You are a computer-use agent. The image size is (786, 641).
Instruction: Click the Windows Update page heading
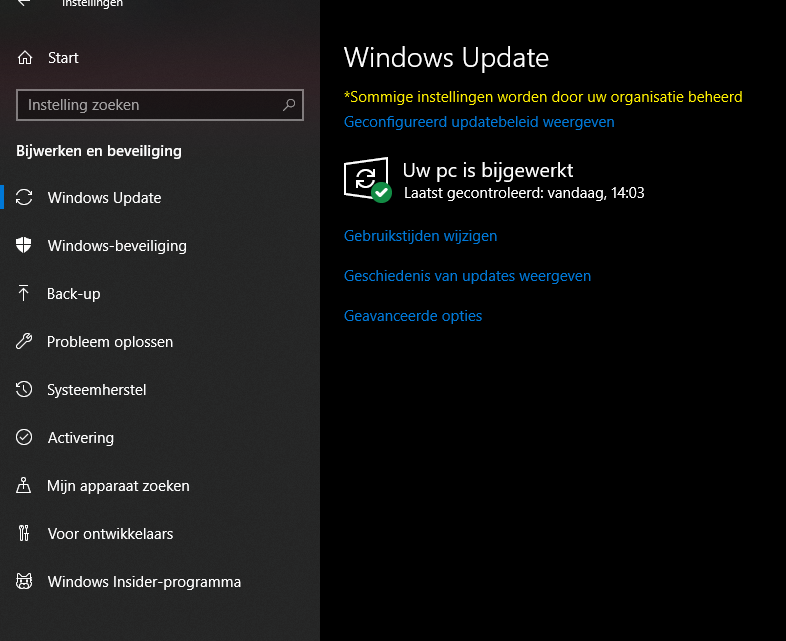pos(446,58)
